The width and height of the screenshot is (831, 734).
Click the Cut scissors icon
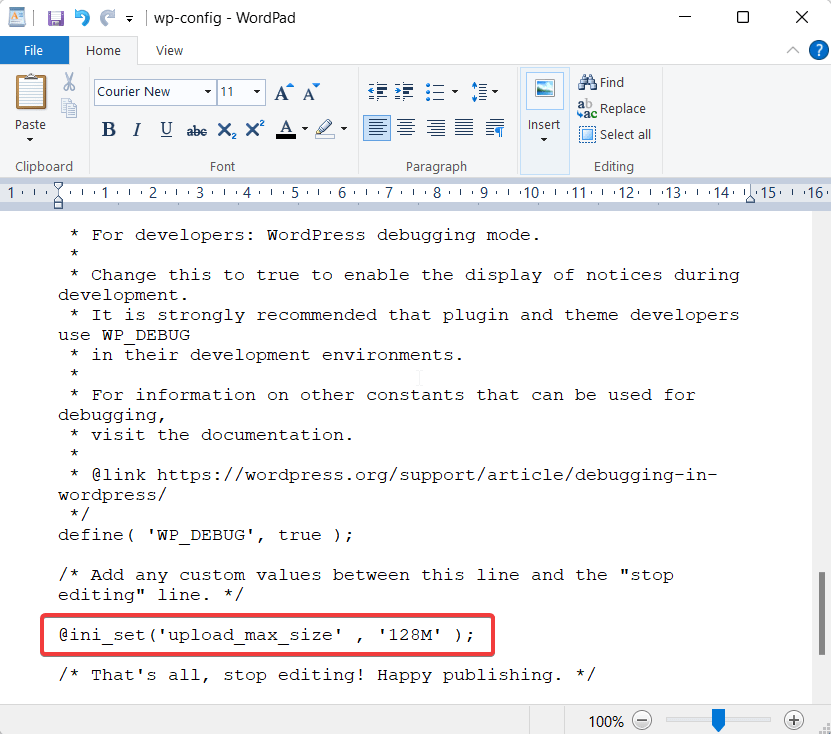point(69,82)
